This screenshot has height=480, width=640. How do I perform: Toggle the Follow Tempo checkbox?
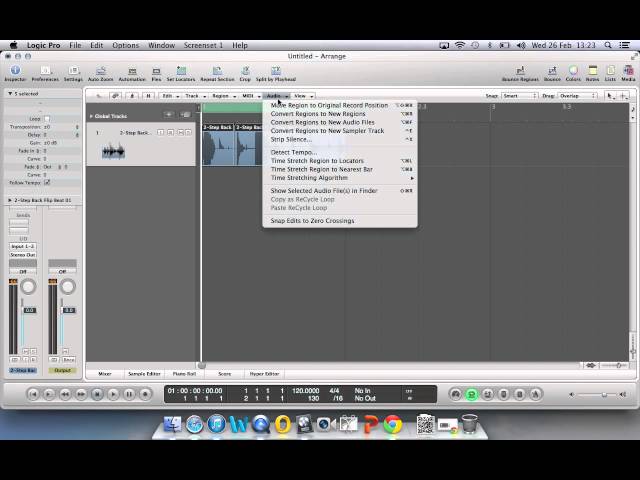(x=47, y=182)
